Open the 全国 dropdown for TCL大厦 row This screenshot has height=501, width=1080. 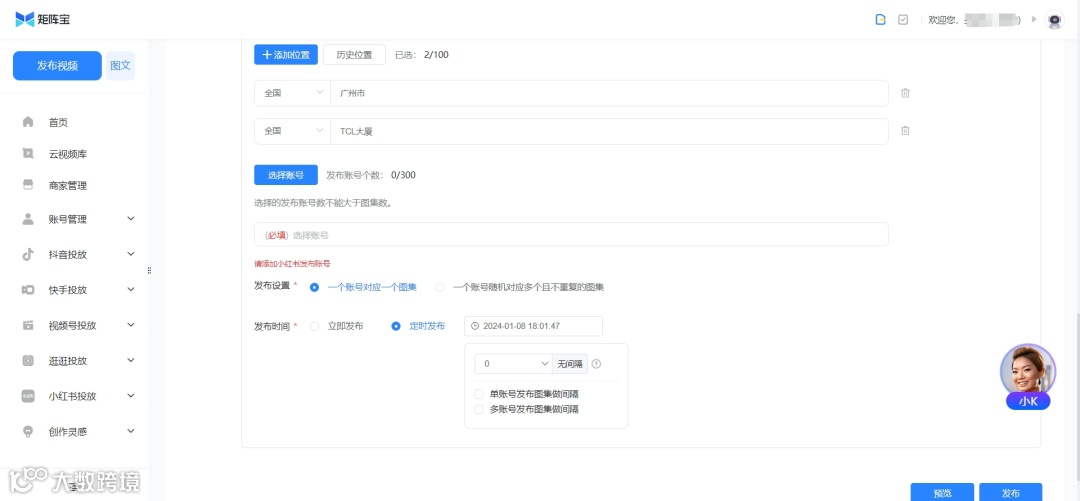pos(292,131)
